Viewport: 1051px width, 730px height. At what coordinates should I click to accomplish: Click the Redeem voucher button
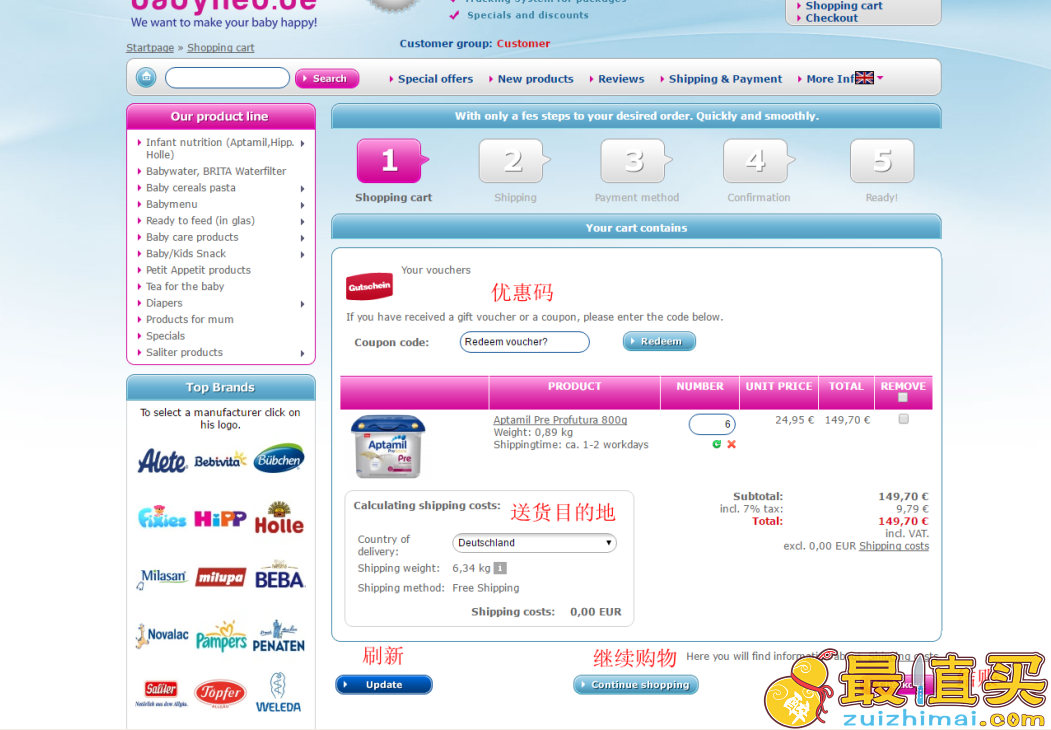click(x=659, y=341)
